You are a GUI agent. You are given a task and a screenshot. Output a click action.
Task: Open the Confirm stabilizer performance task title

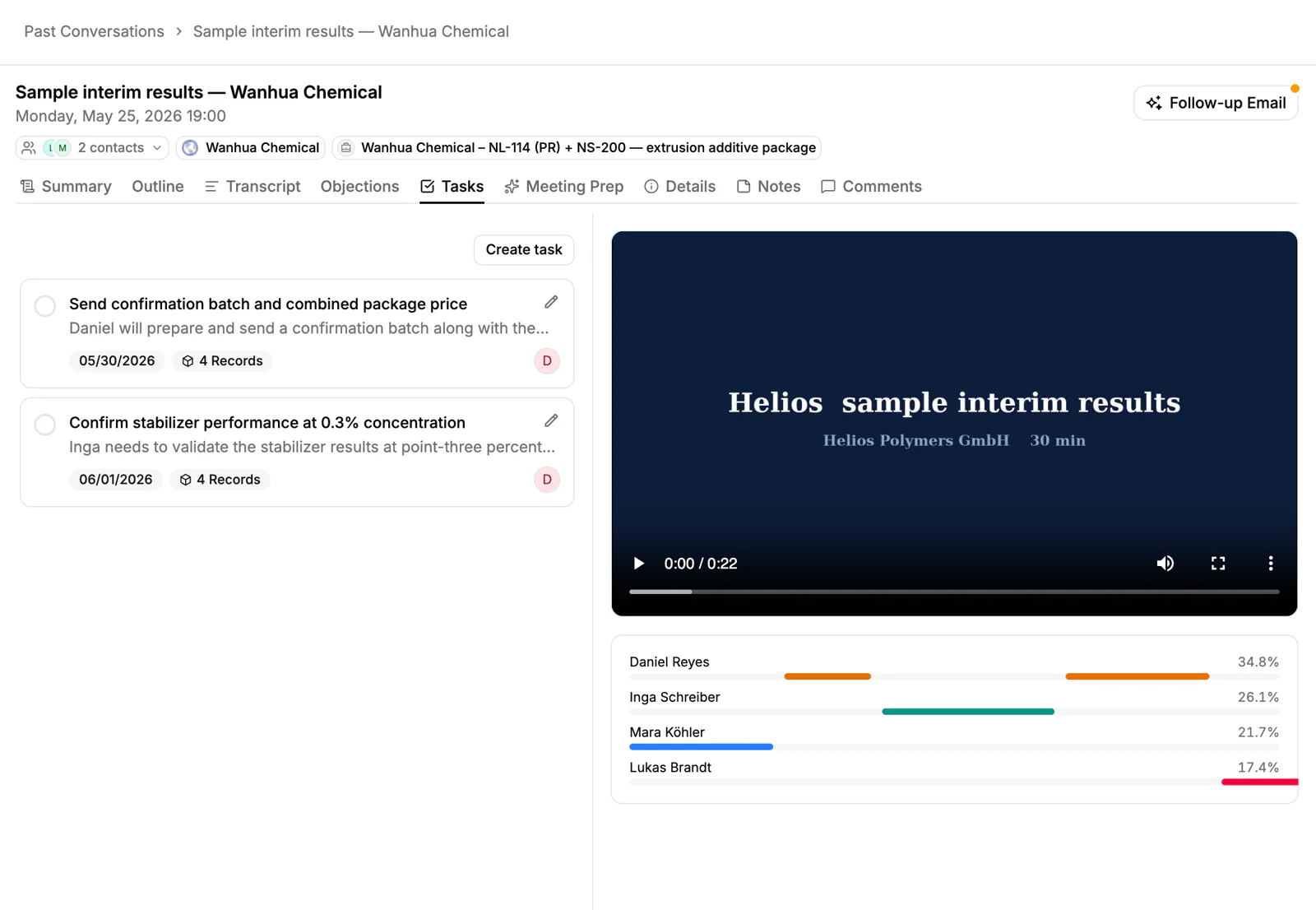(x=267, y=422)
